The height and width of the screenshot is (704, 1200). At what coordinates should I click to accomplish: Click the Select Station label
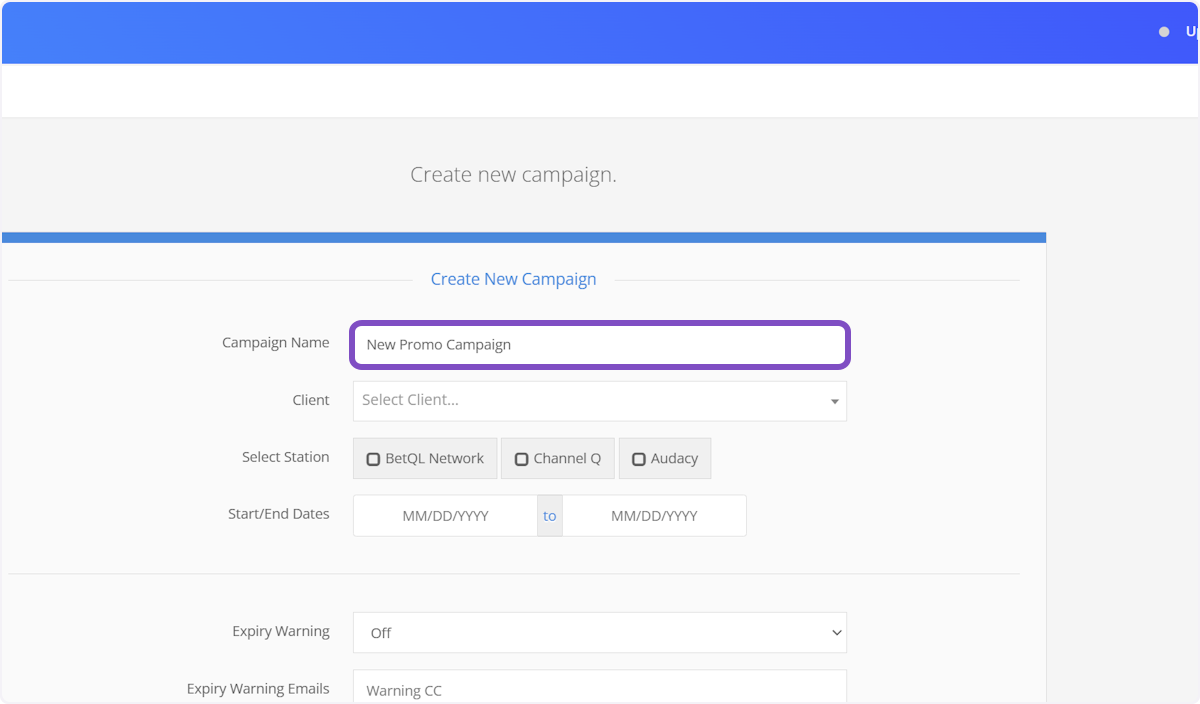pyautogui.click(x=285, y=457)
